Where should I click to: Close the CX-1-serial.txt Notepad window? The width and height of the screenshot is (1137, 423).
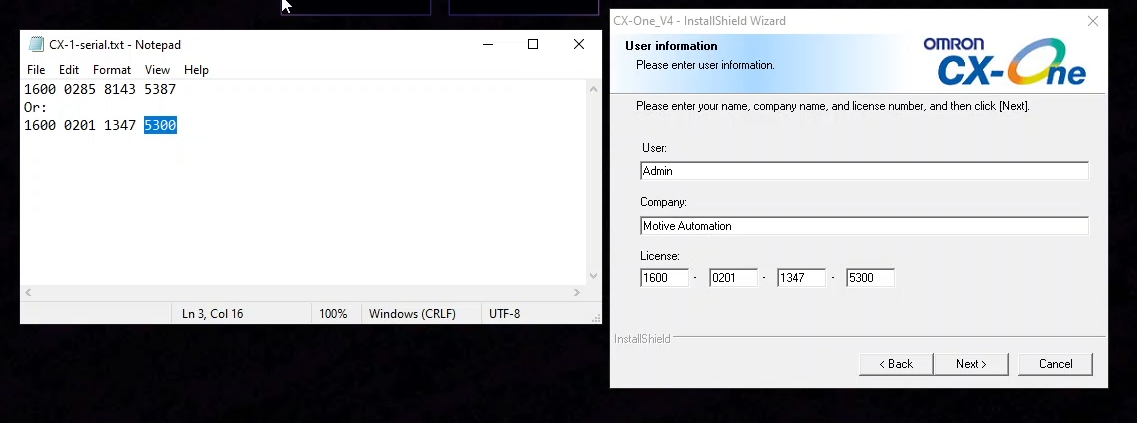tap(579, 44)
